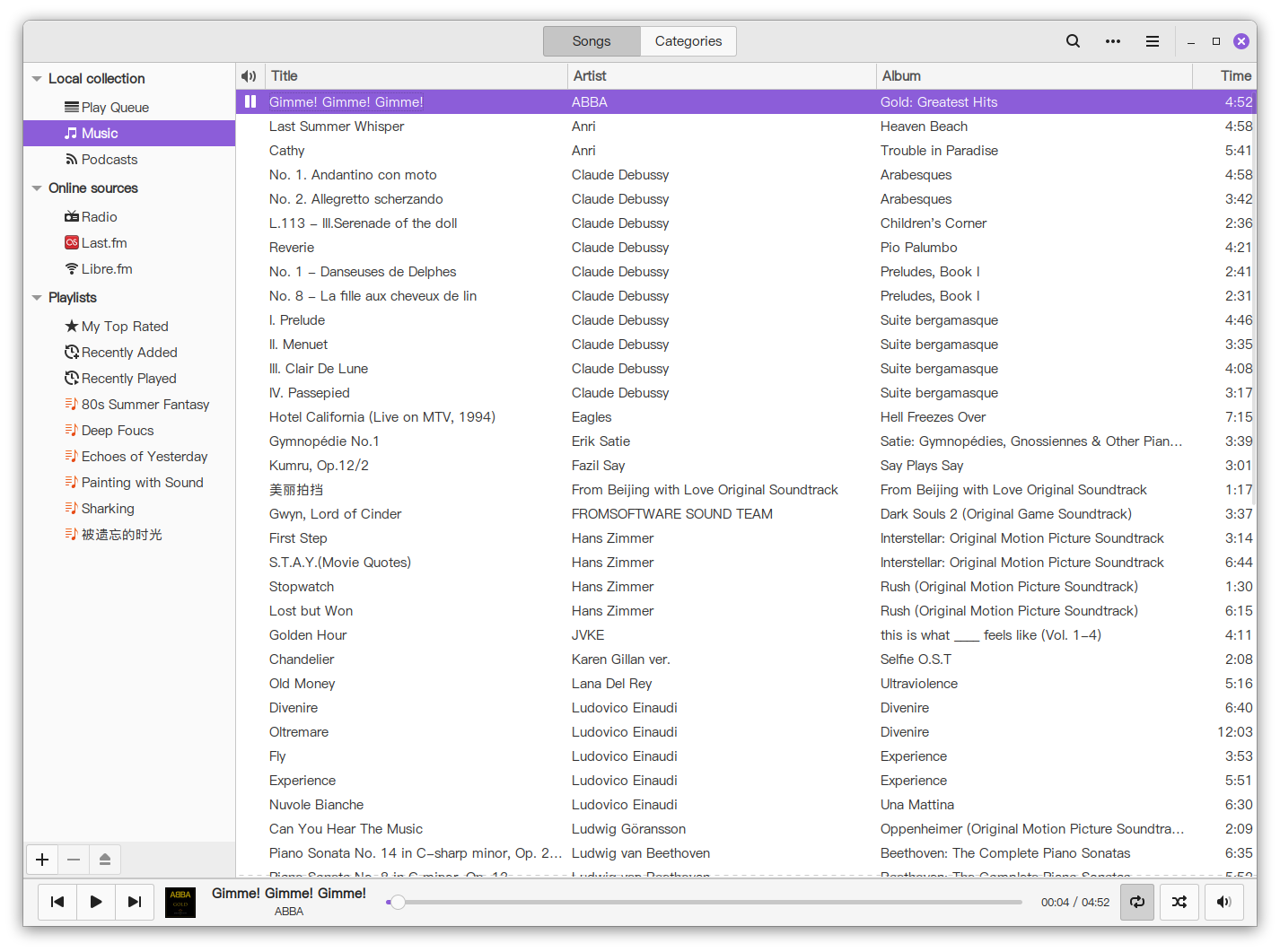1280x952 pixels.
Task: Skip to the previous track
Action: [57, 902]
